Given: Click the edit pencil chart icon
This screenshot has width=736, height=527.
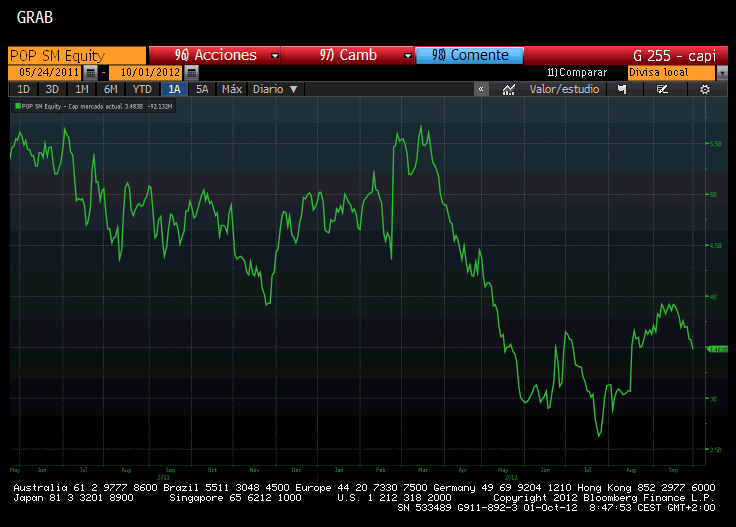Looking at the screenshot, I should (x=662, y=89).
